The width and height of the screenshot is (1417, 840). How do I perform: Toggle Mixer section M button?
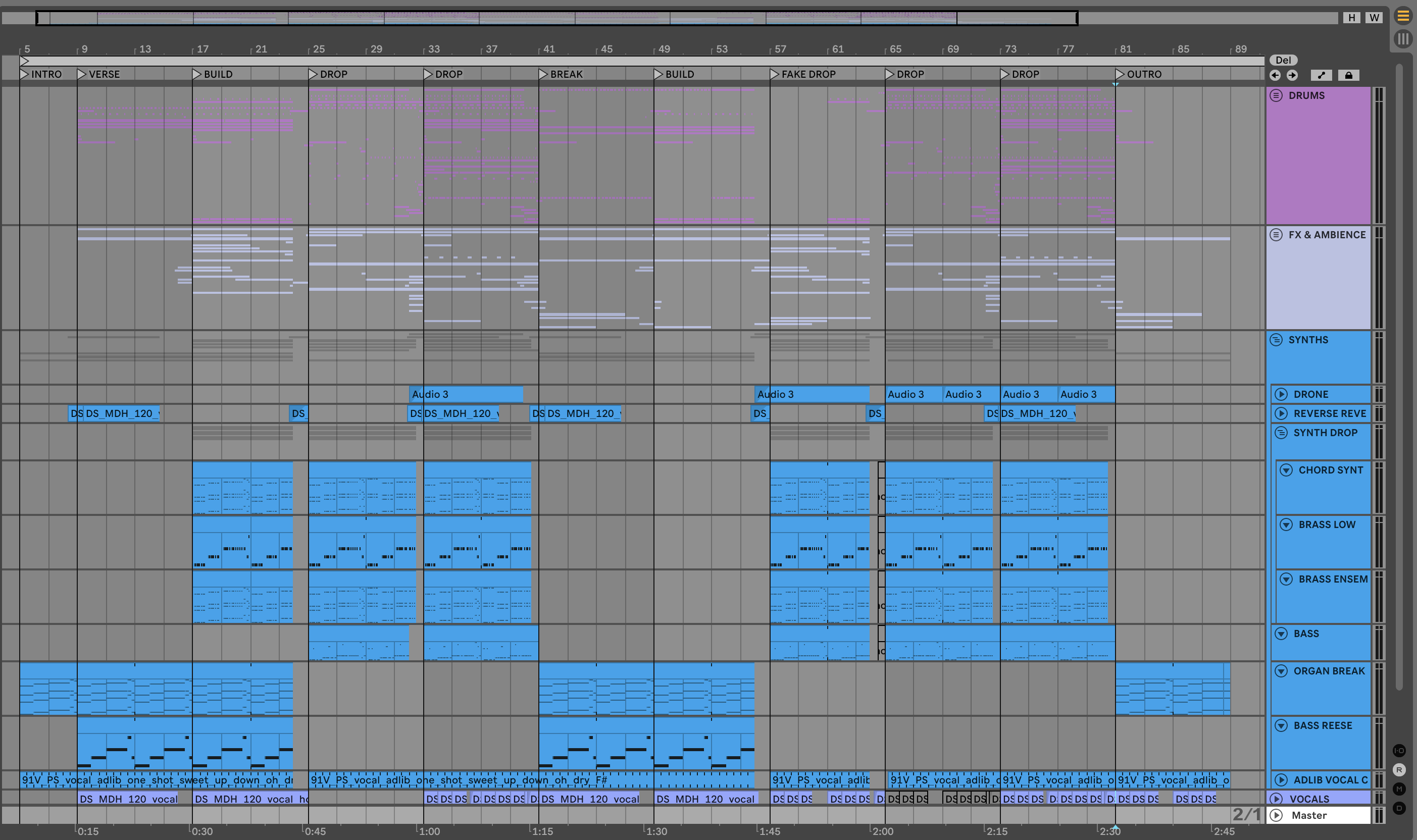point(1399,789)
